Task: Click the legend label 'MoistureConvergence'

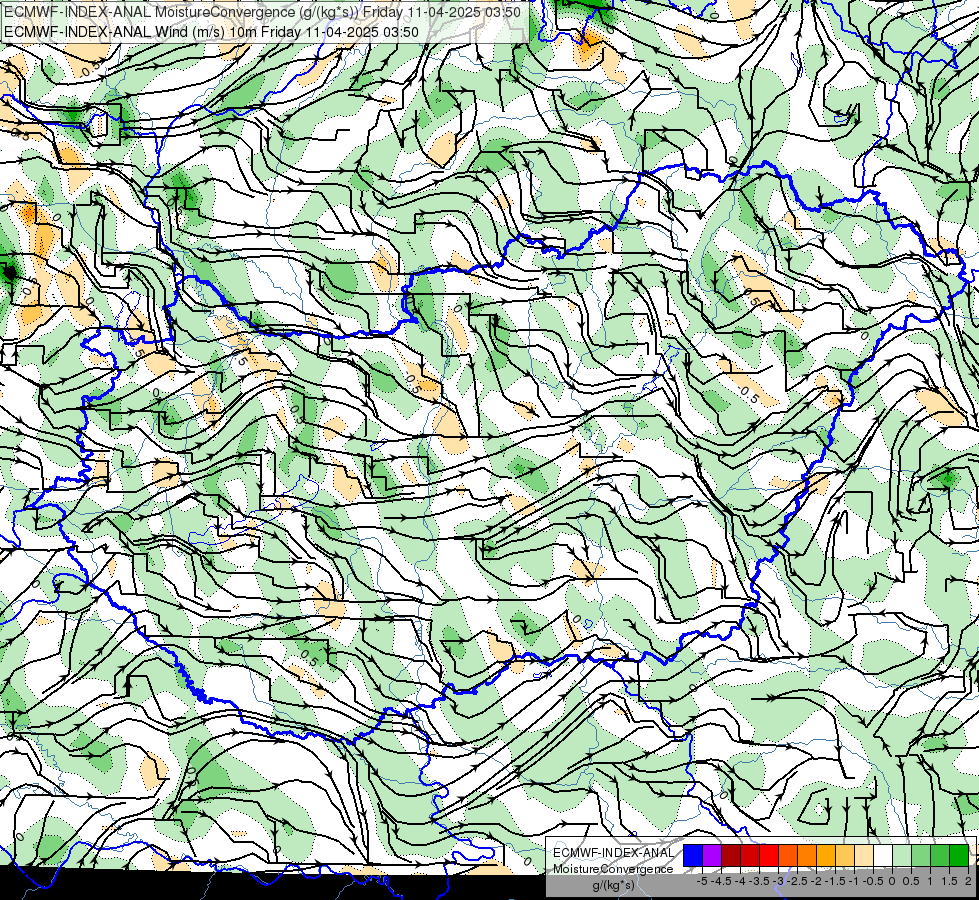Action: point(613,869)
